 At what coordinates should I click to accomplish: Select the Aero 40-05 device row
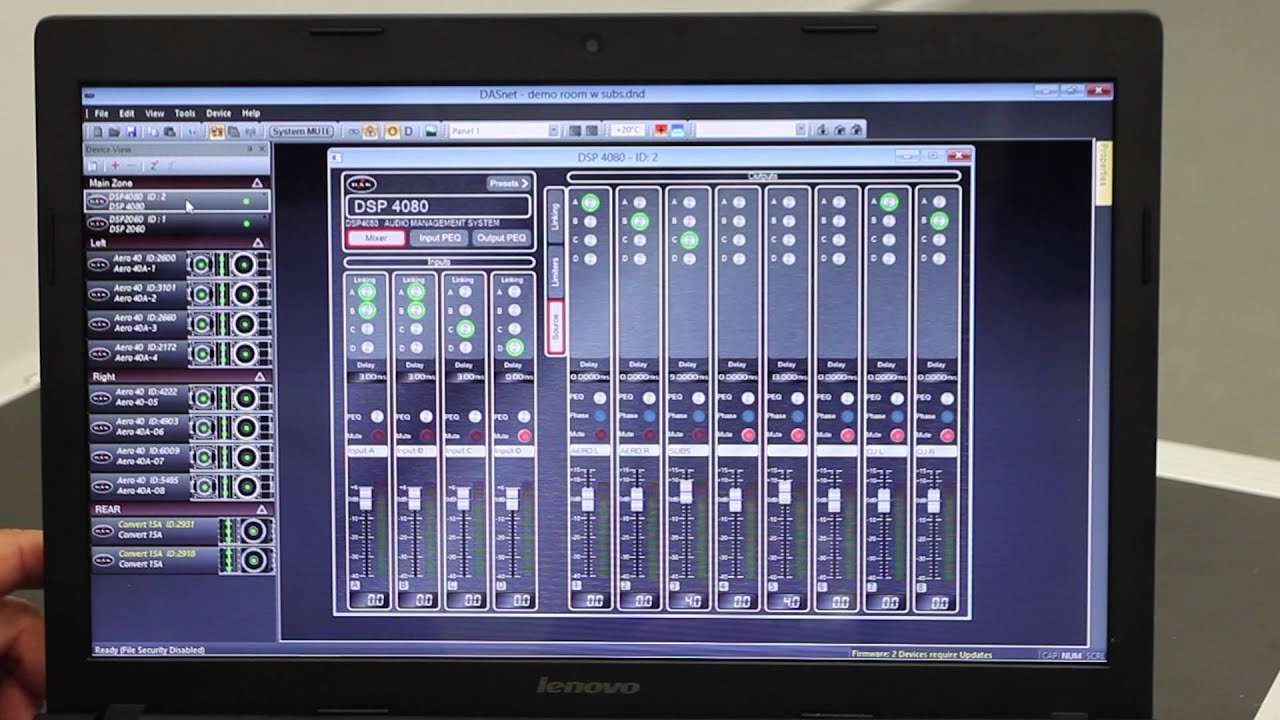[x=180, y=398]
